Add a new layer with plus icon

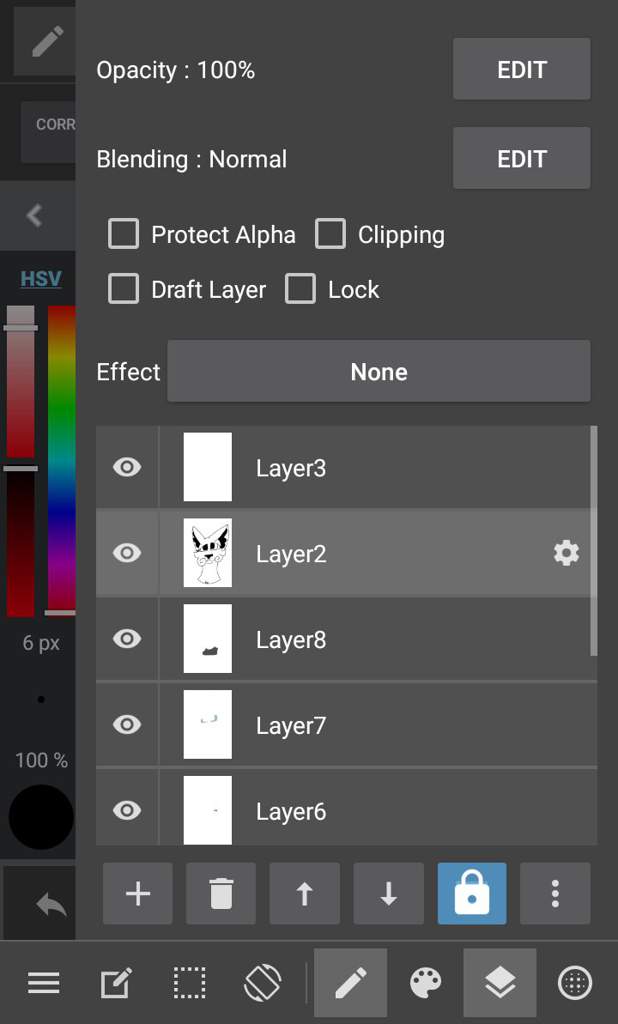(x=138, y=893)
